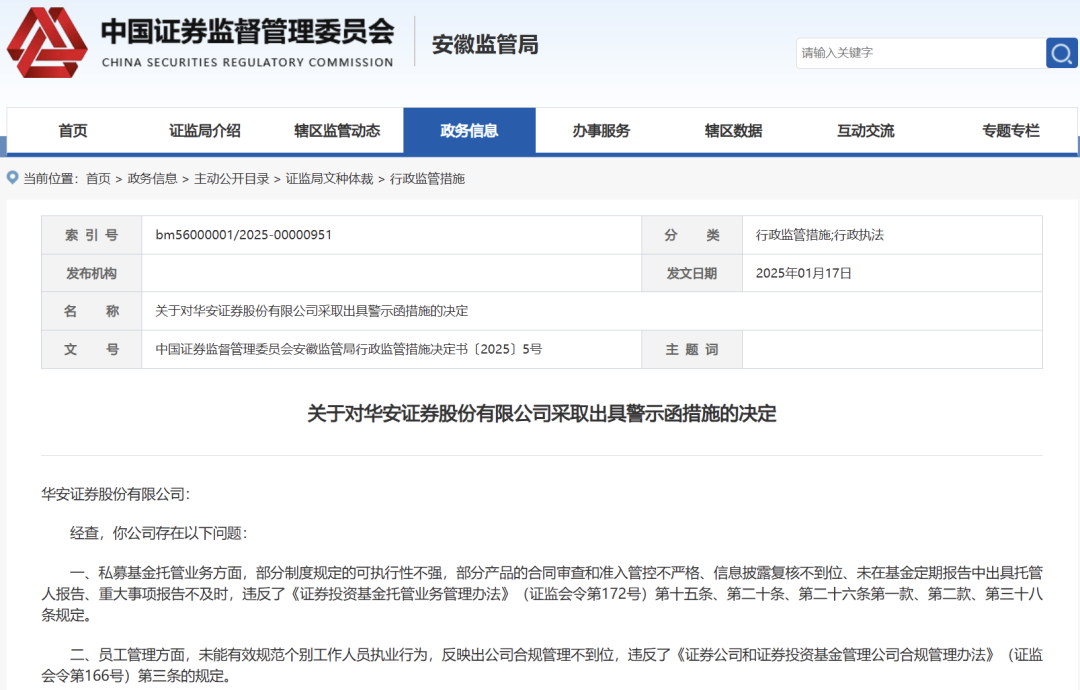This screenshot has height=690, width=1080.
Task: Open the 首页 navigation tab
Action: 73,131
